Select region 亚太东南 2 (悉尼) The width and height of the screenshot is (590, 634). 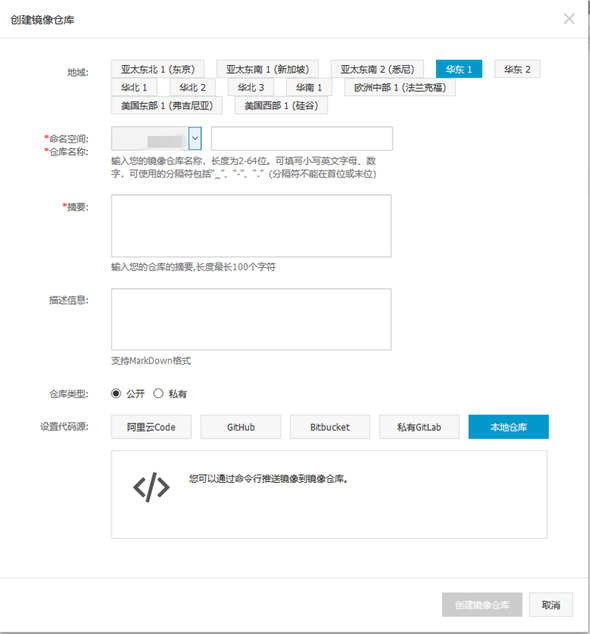click(377, 69)
